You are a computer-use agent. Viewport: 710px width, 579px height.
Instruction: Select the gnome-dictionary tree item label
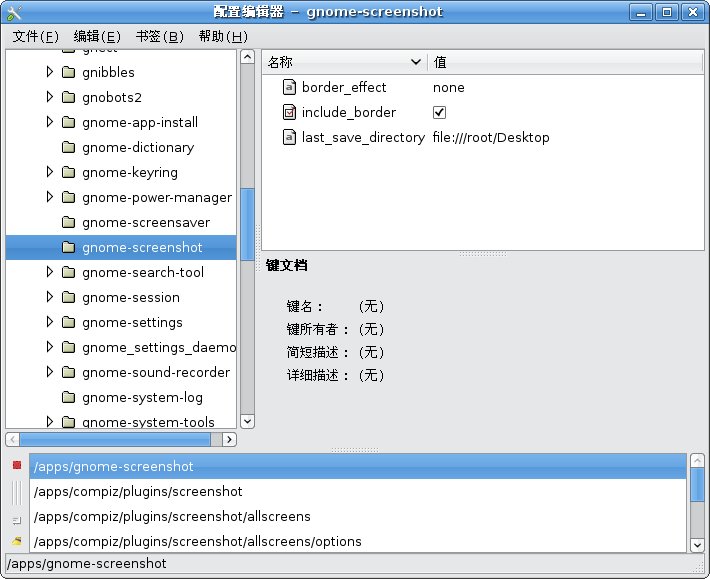[x=138, y=148]
